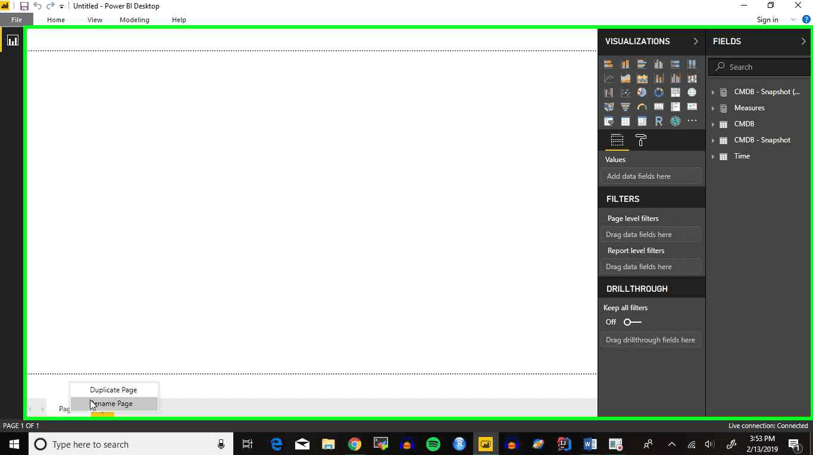This screenshot has width=815, height=455.
Task: Open the Help ribbon tab
Action: (x=179, y=20)
